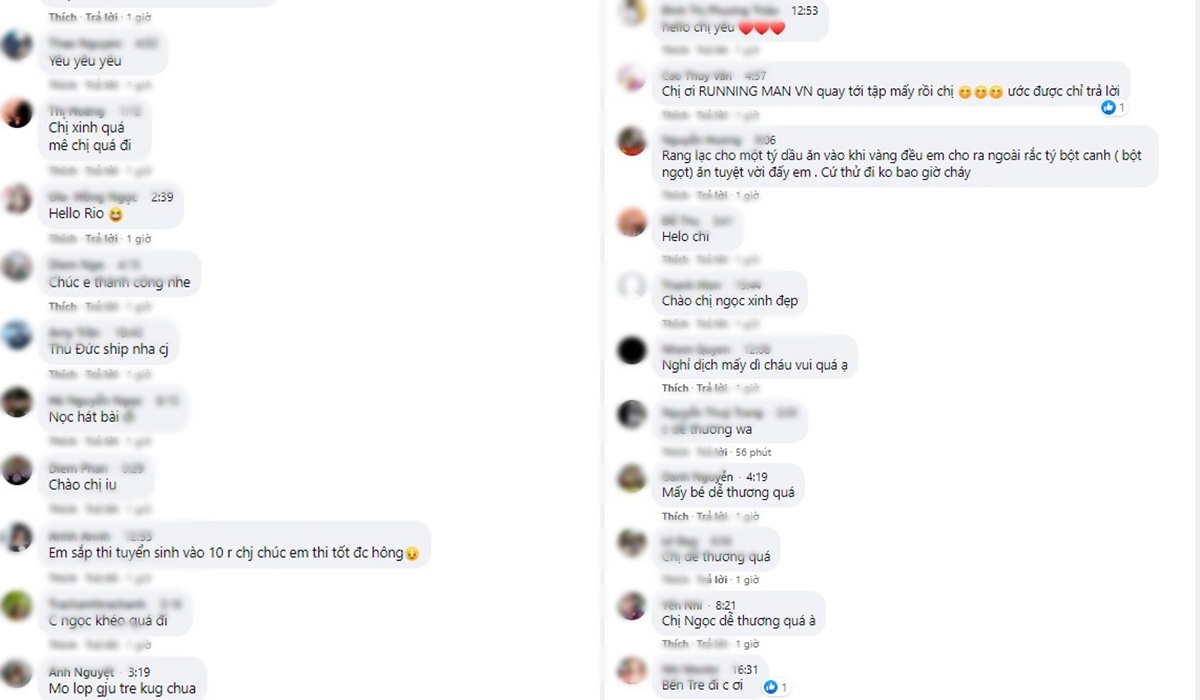Click avatar beside "Em sắp thi tuyển sinh" comment
Screen dimensions: 1200x700
click(x=17, y=537)
